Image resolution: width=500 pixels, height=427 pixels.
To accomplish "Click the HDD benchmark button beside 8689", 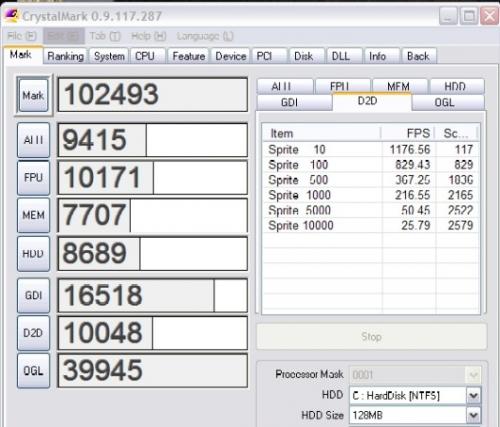I will pyautogui.click(x=33, y=254).
